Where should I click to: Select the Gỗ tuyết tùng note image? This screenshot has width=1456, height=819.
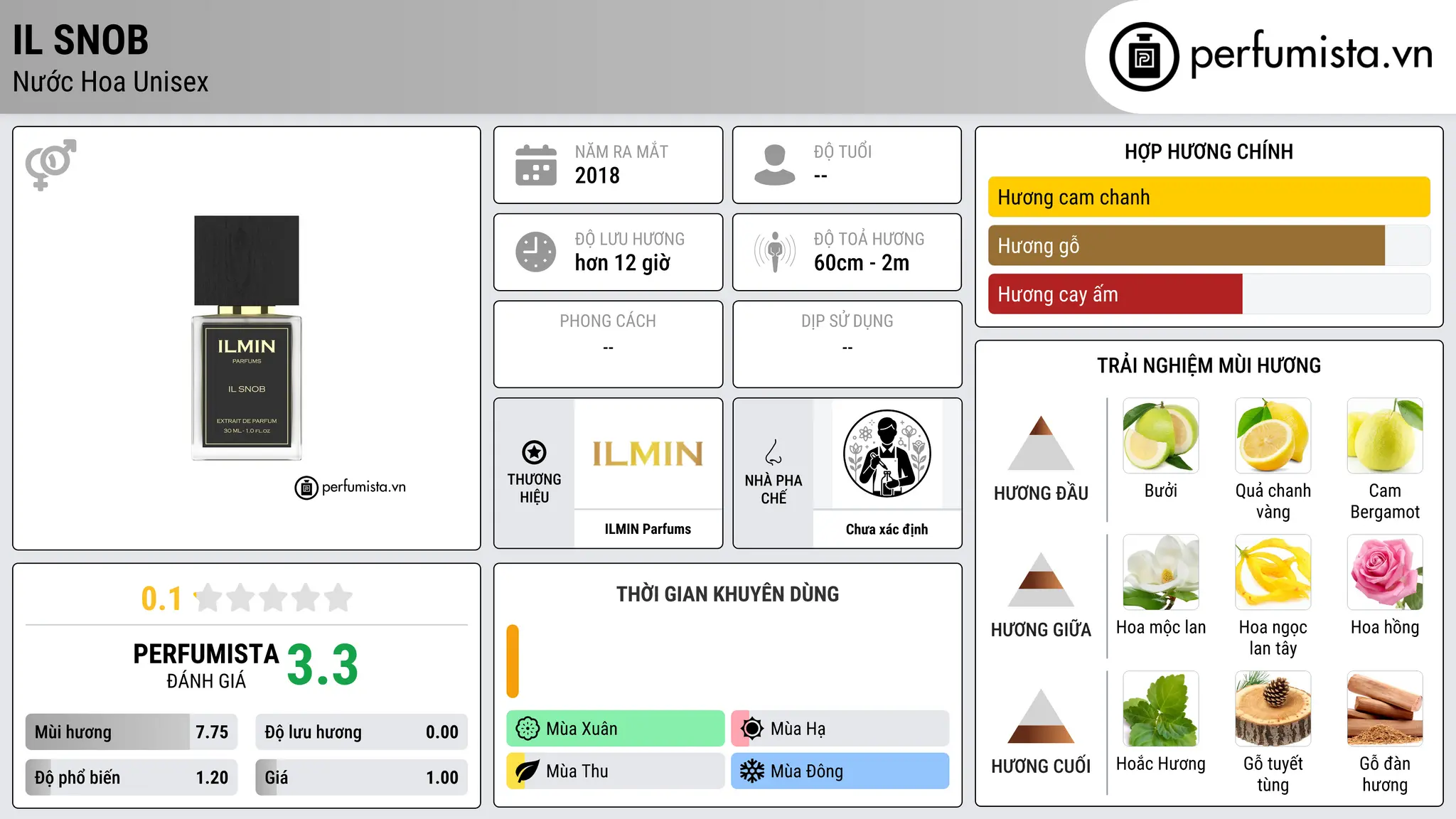(x=1273, y=709)
